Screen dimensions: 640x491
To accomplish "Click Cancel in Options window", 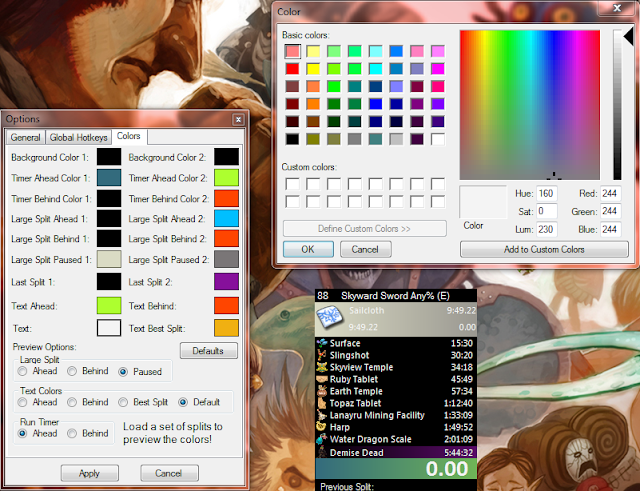I will click(169, 473).
